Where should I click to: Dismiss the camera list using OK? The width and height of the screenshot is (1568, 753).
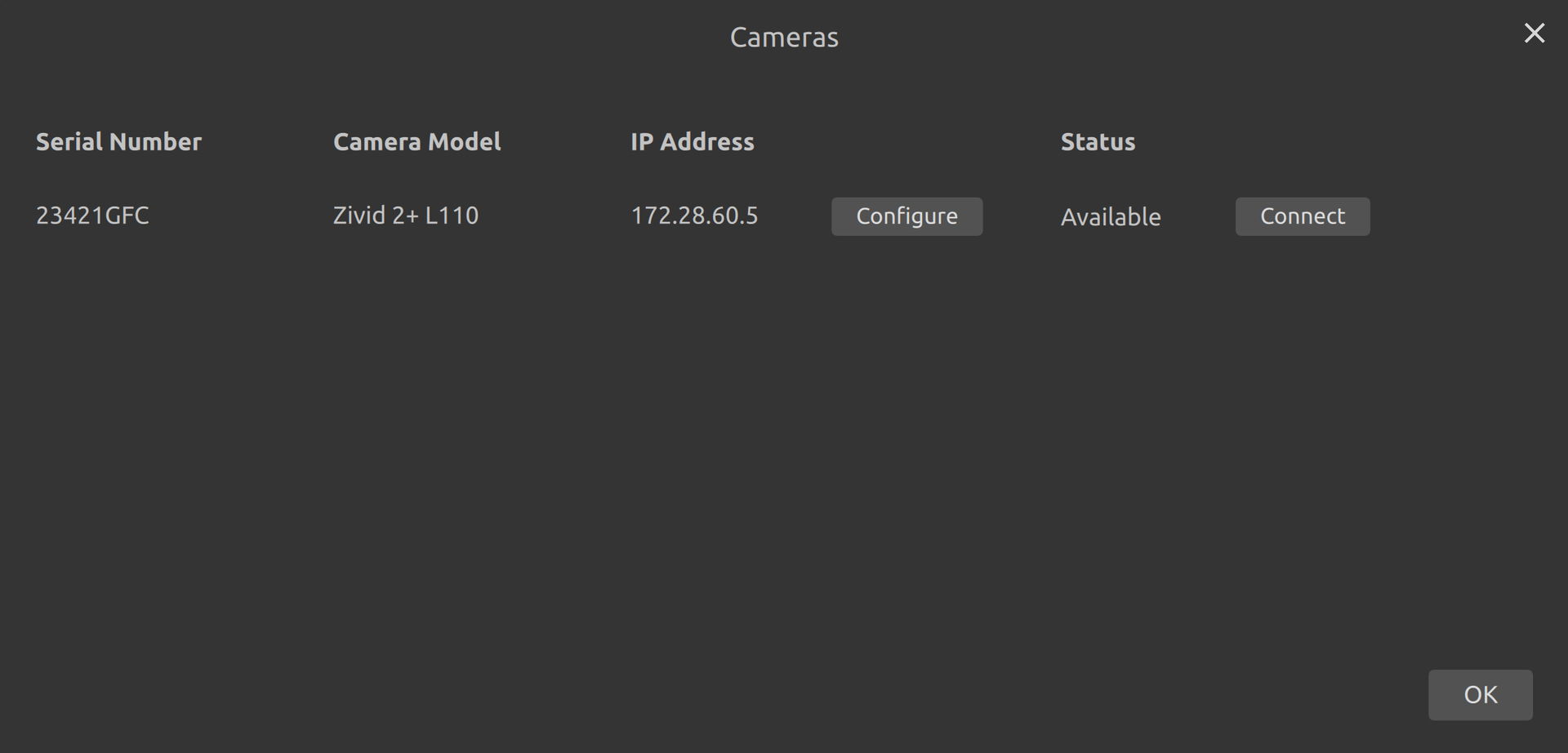coord(1480,695)
